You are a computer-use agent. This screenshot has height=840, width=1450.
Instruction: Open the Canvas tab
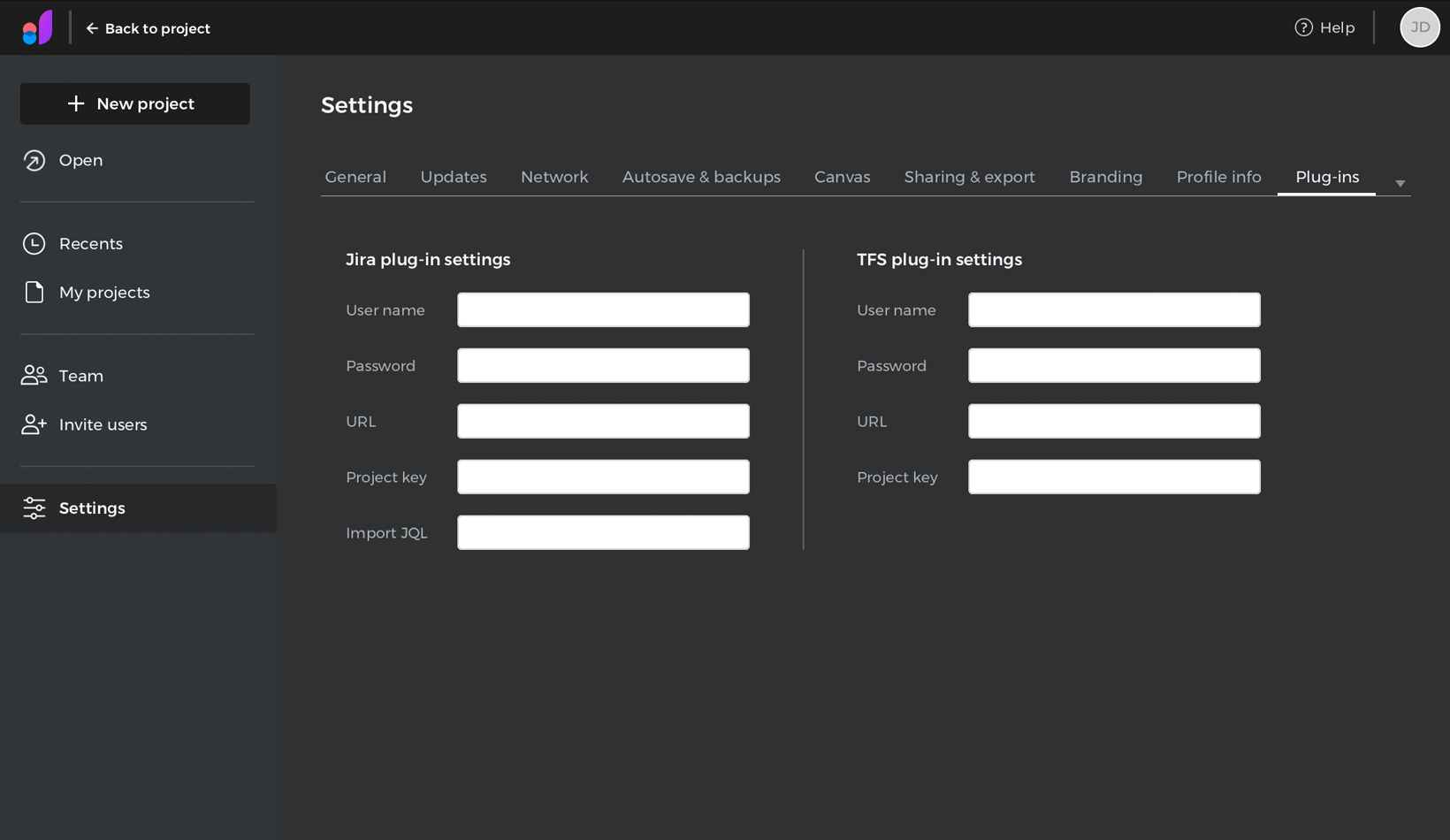pos(842,177)
